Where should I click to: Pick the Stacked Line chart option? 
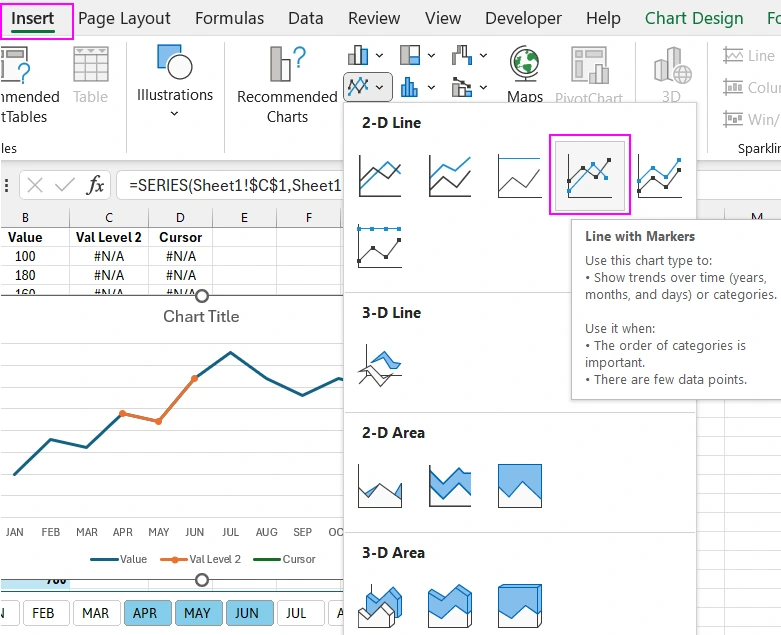pos(450,175)
